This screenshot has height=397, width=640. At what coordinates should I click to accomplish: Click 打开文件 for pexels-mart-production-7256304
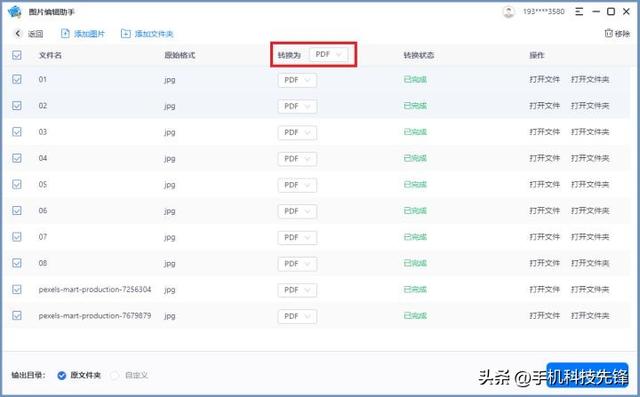click(544, 289)
